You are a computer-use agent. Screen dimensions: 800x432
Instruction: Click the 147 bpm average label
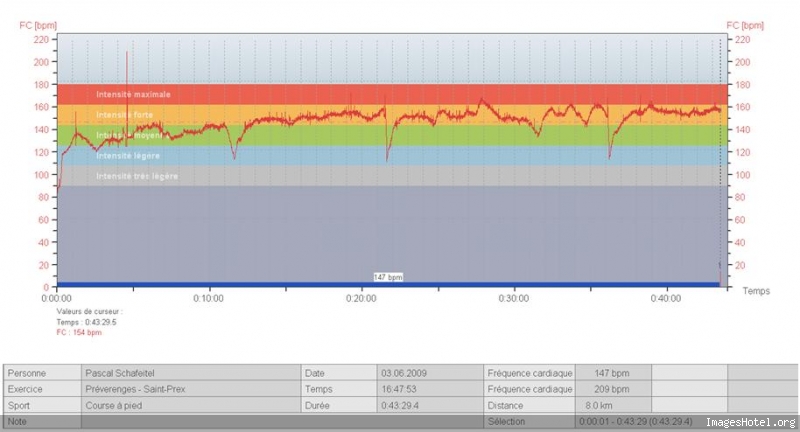click(x=388, y=277)
